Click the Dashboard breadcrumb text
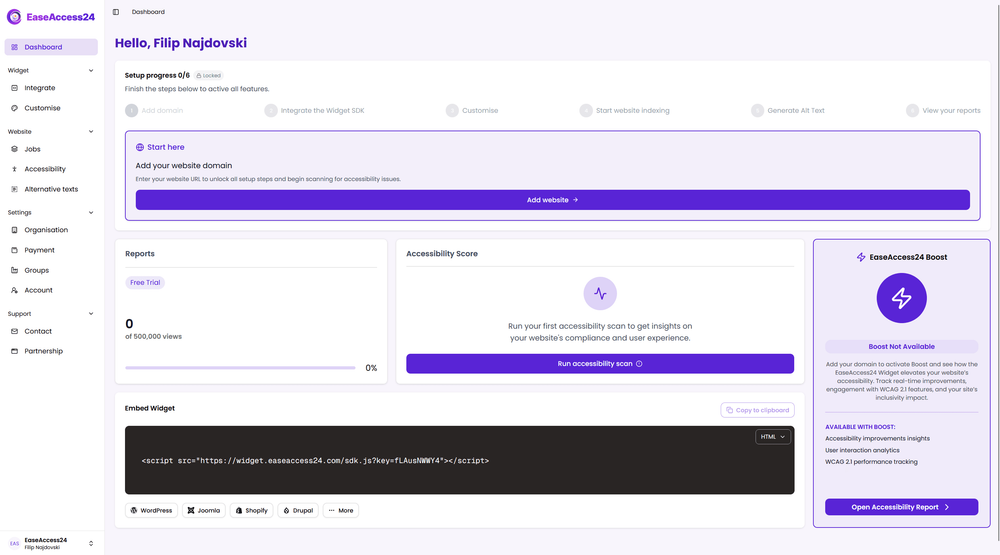 pos(148,12)
